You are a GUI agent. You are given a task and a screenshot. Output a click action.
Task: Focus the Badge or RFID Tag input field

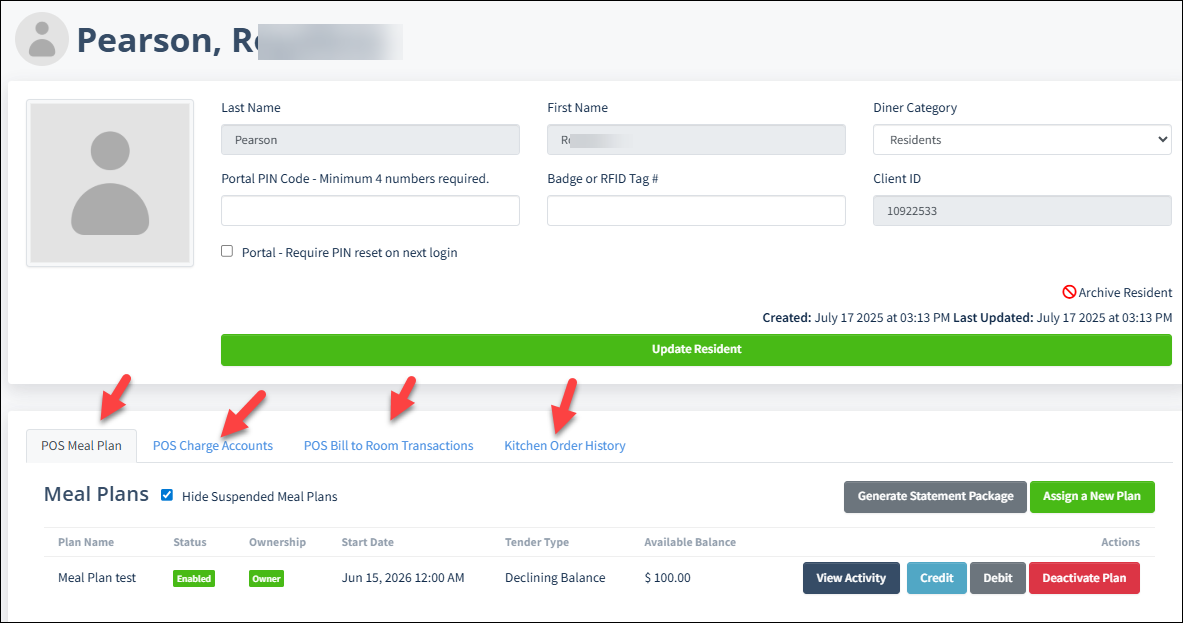[696, 210]
